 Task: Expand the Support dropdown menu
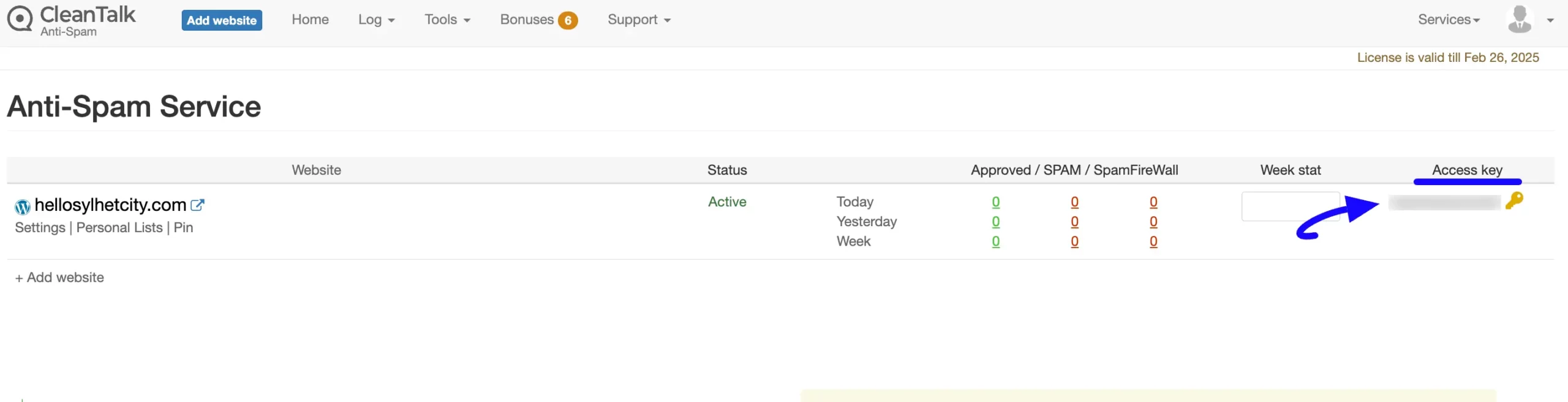[x=639, y=20]
